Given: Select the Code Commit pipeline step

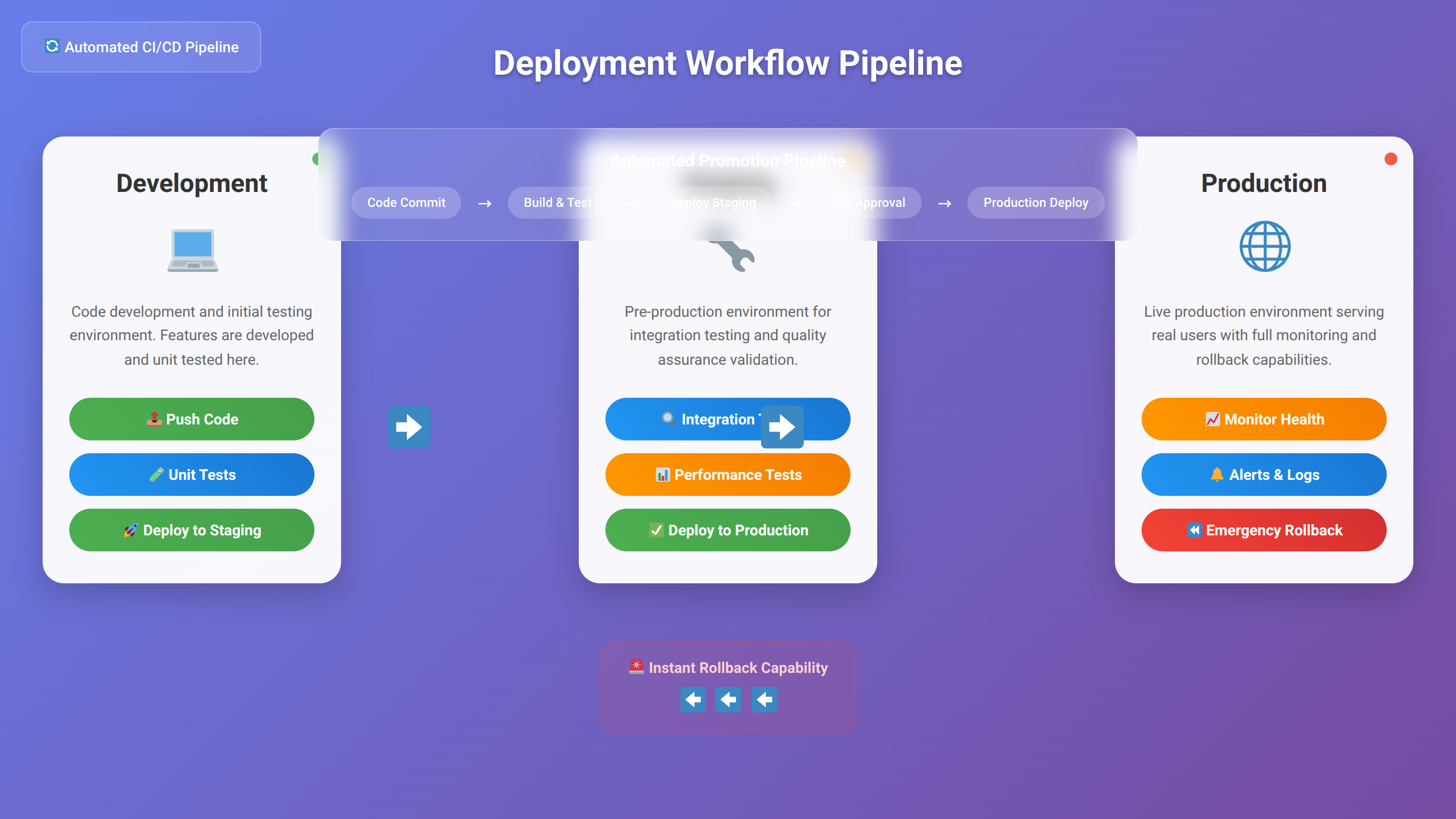Looking at the screenshot, I should [406, 203].
